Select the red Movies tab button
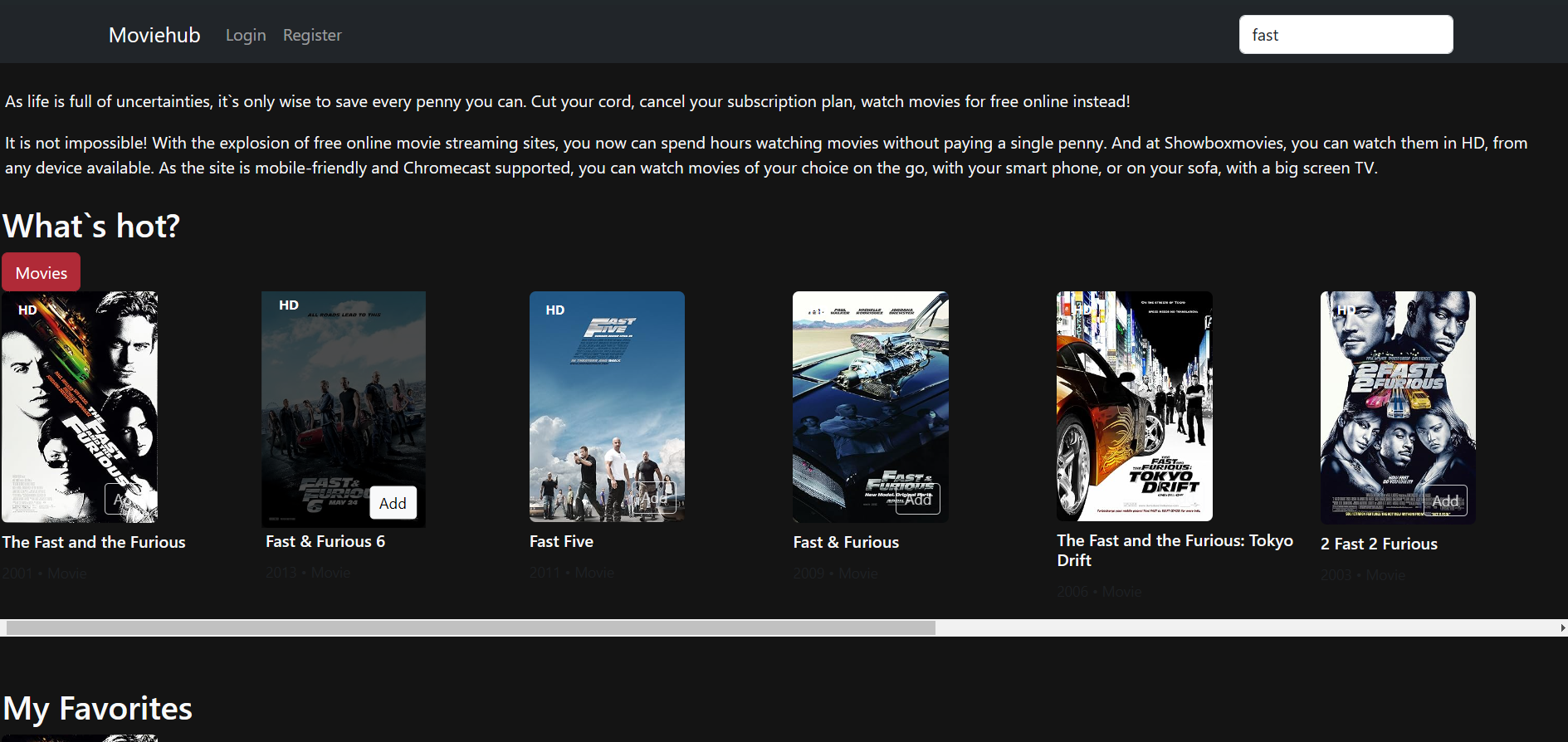The width and height of the screenshot is (1568, 742). point(42,273)
